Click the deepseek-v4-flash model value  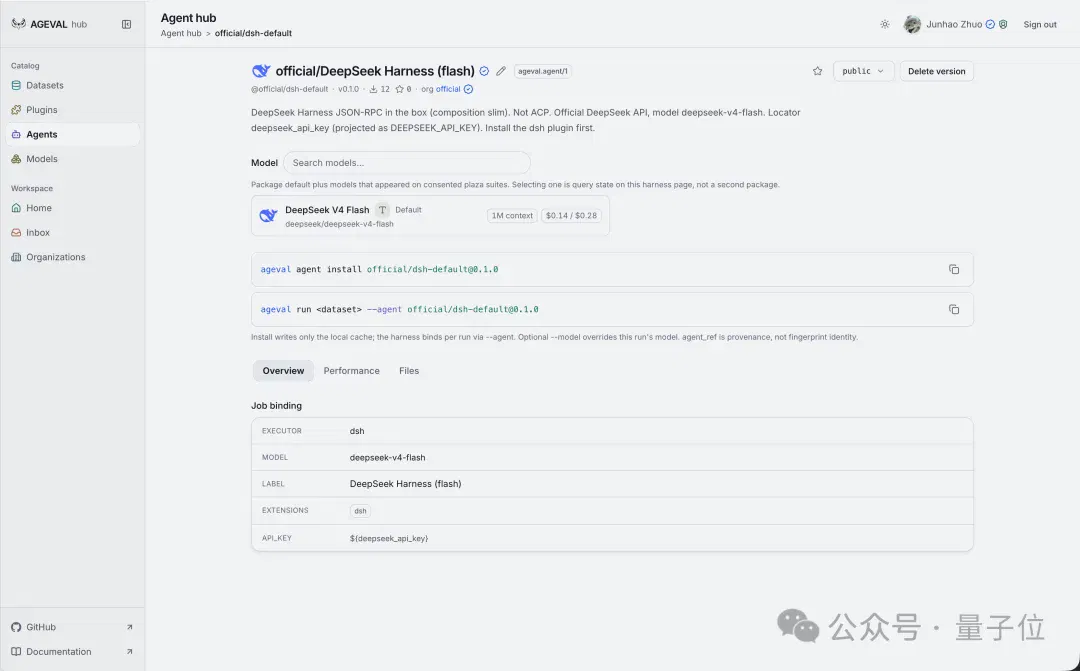pos(387,457)
